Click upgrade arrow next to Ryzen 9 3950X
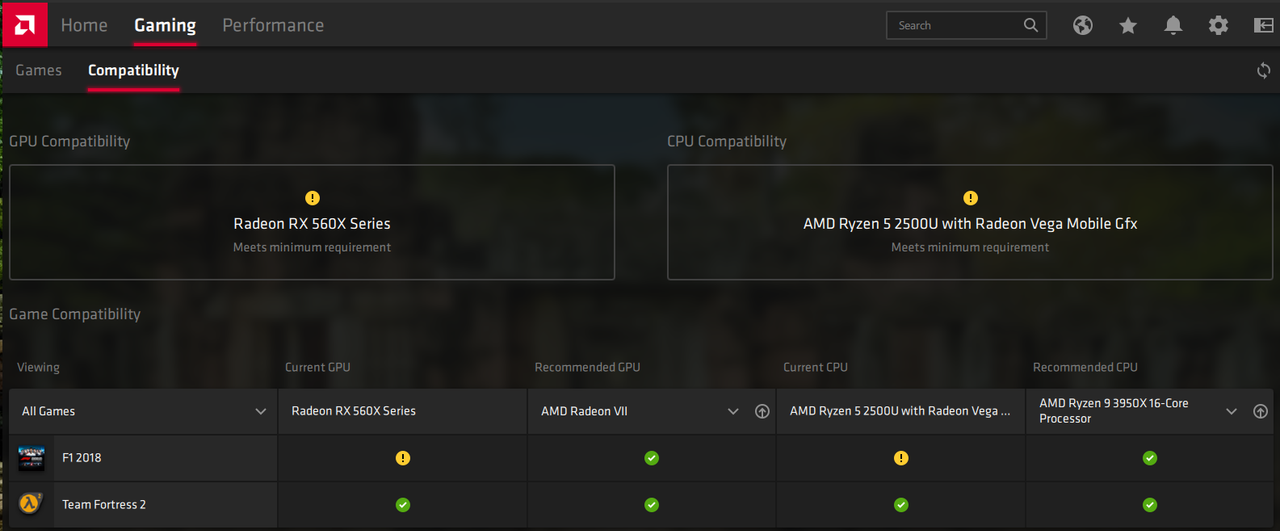Screen dimensions: 1280x531 pos(1260,411)
